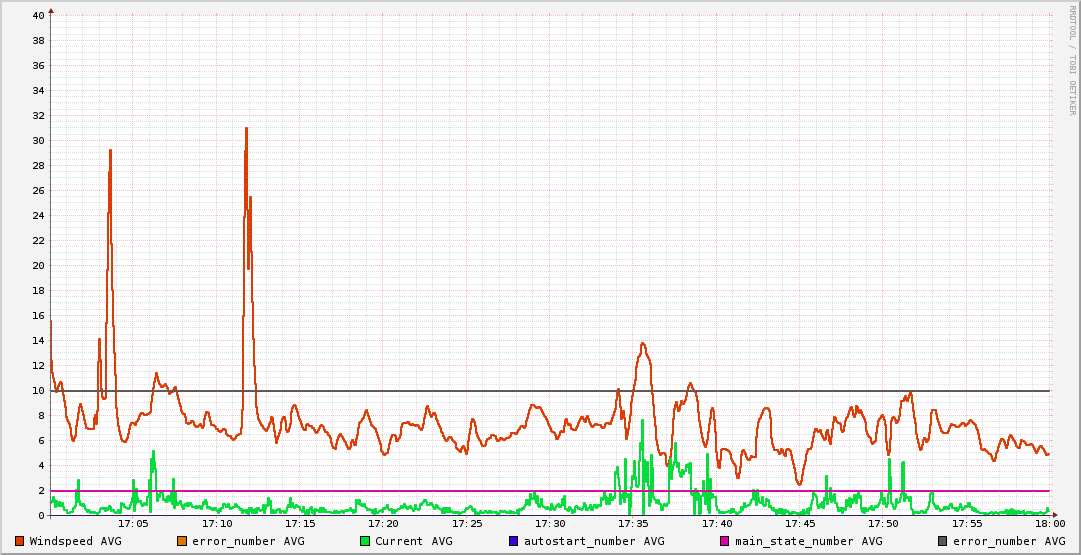Click the magenta main_state_number AVG legend swatch

(725, 541)
